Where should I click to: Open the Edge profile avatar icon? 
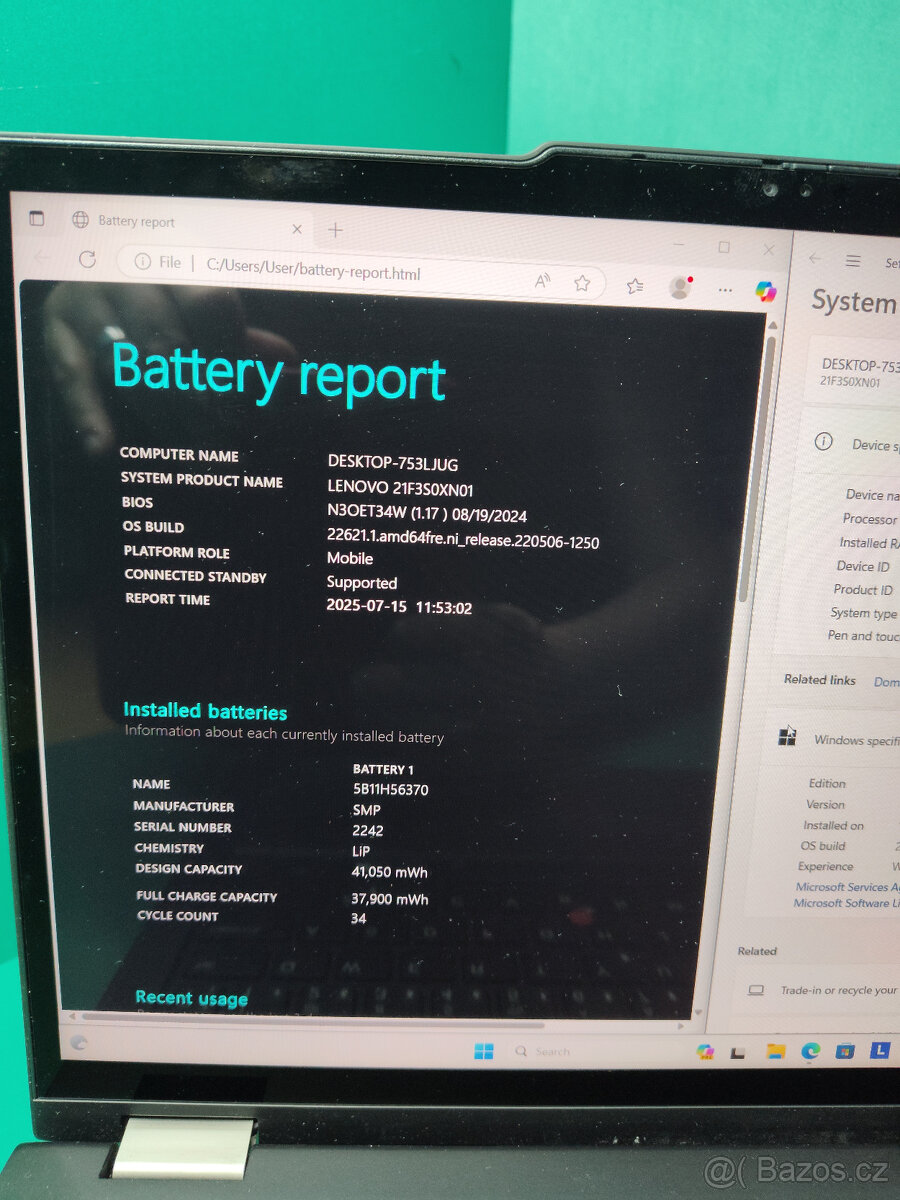coord(682,288)
